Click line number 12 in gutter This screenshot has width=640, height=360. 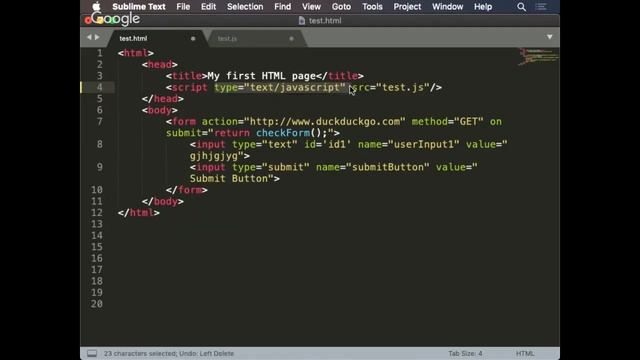tap(97, 213)
